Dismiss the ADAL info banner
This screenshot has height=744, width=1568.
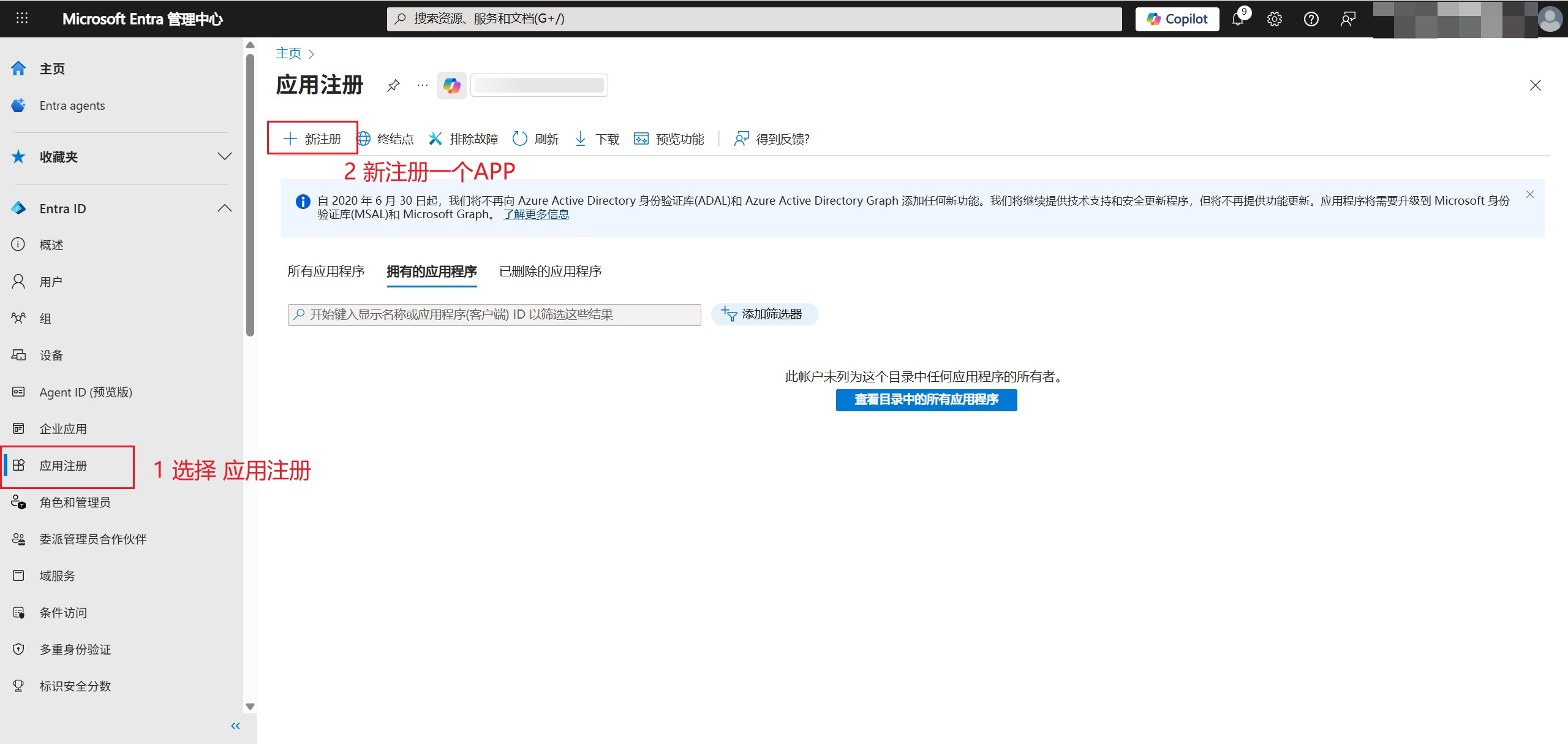1530,194
